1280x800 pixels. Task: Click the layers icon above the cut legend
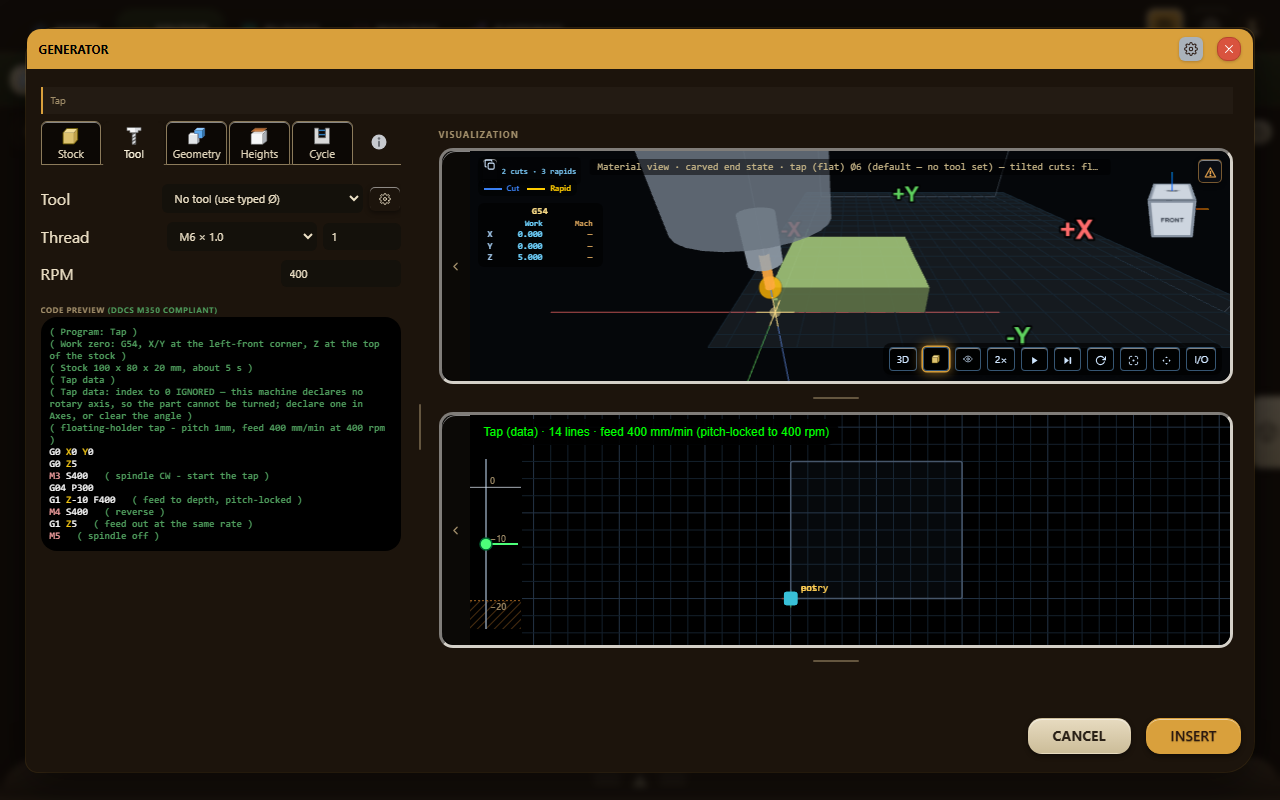click(x=490, y=165)
